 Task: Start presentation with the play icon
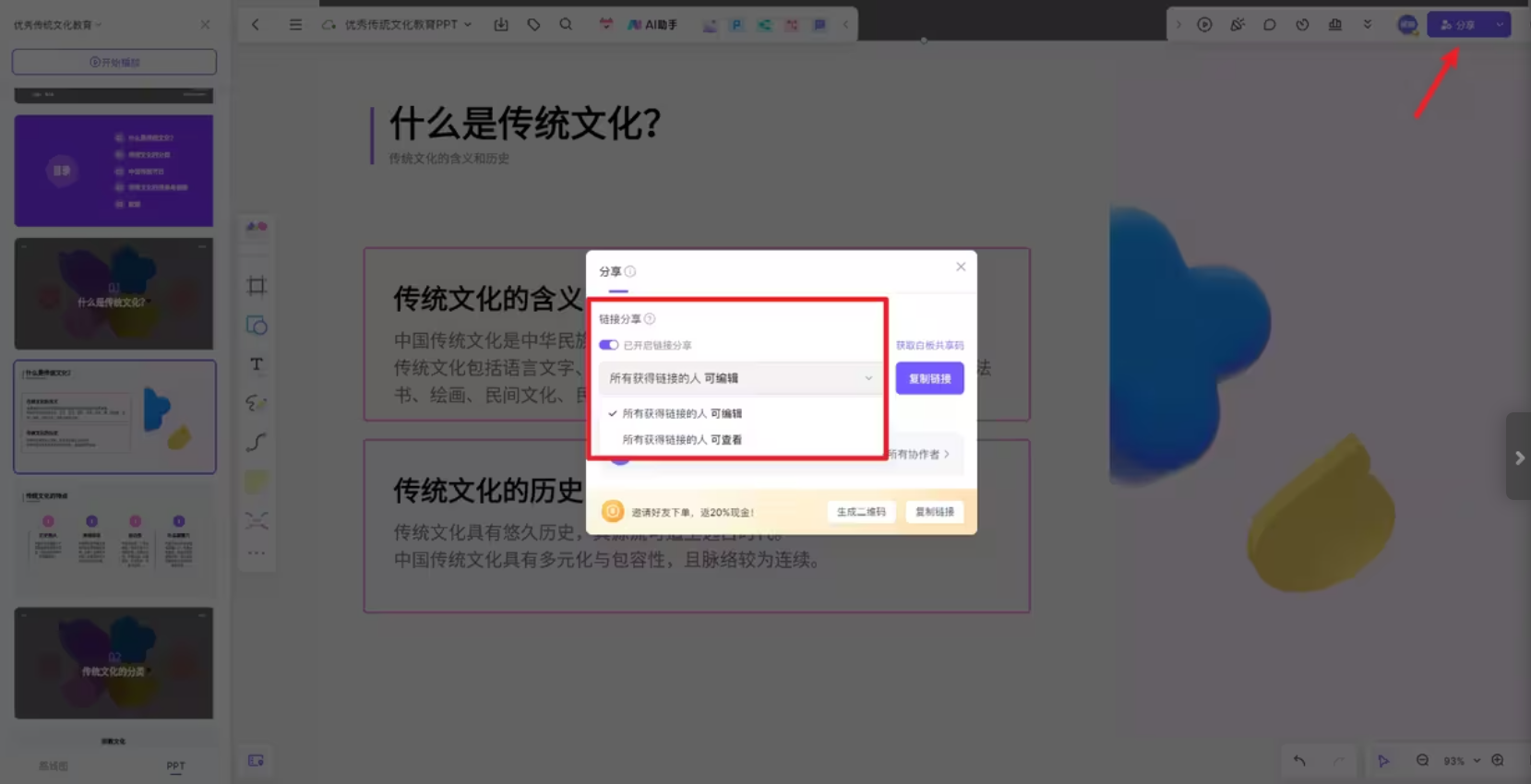click(x=1204, y=25)
